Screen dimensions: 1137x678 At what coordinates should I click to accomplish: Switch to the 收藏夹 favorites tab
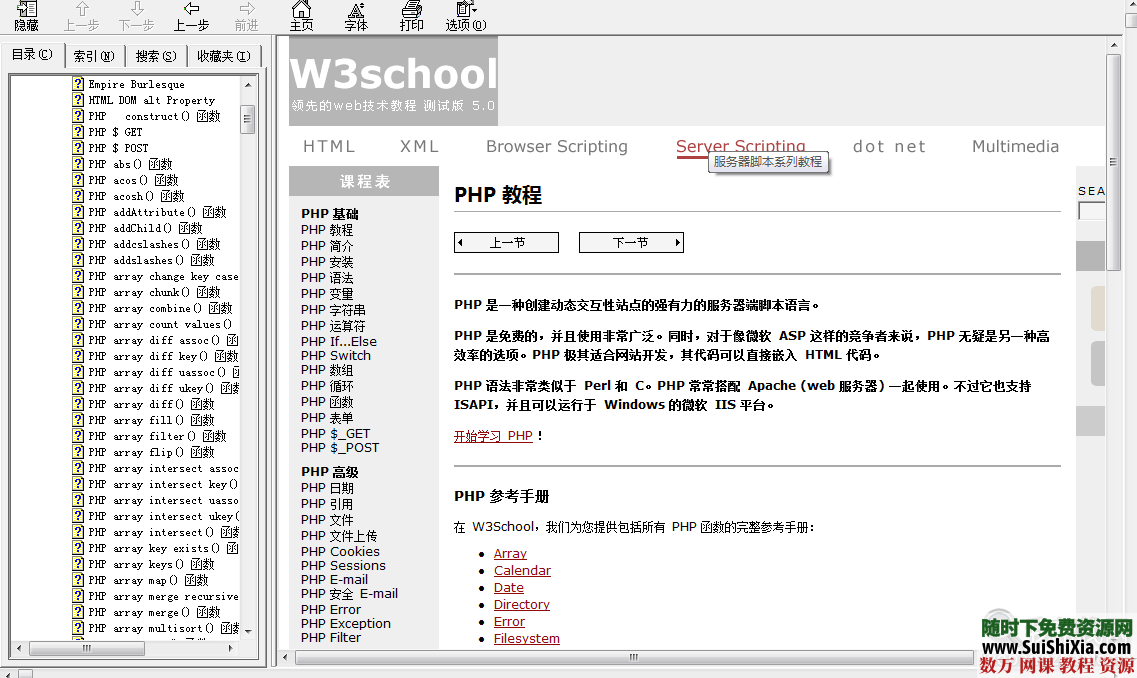pos(223,56)
